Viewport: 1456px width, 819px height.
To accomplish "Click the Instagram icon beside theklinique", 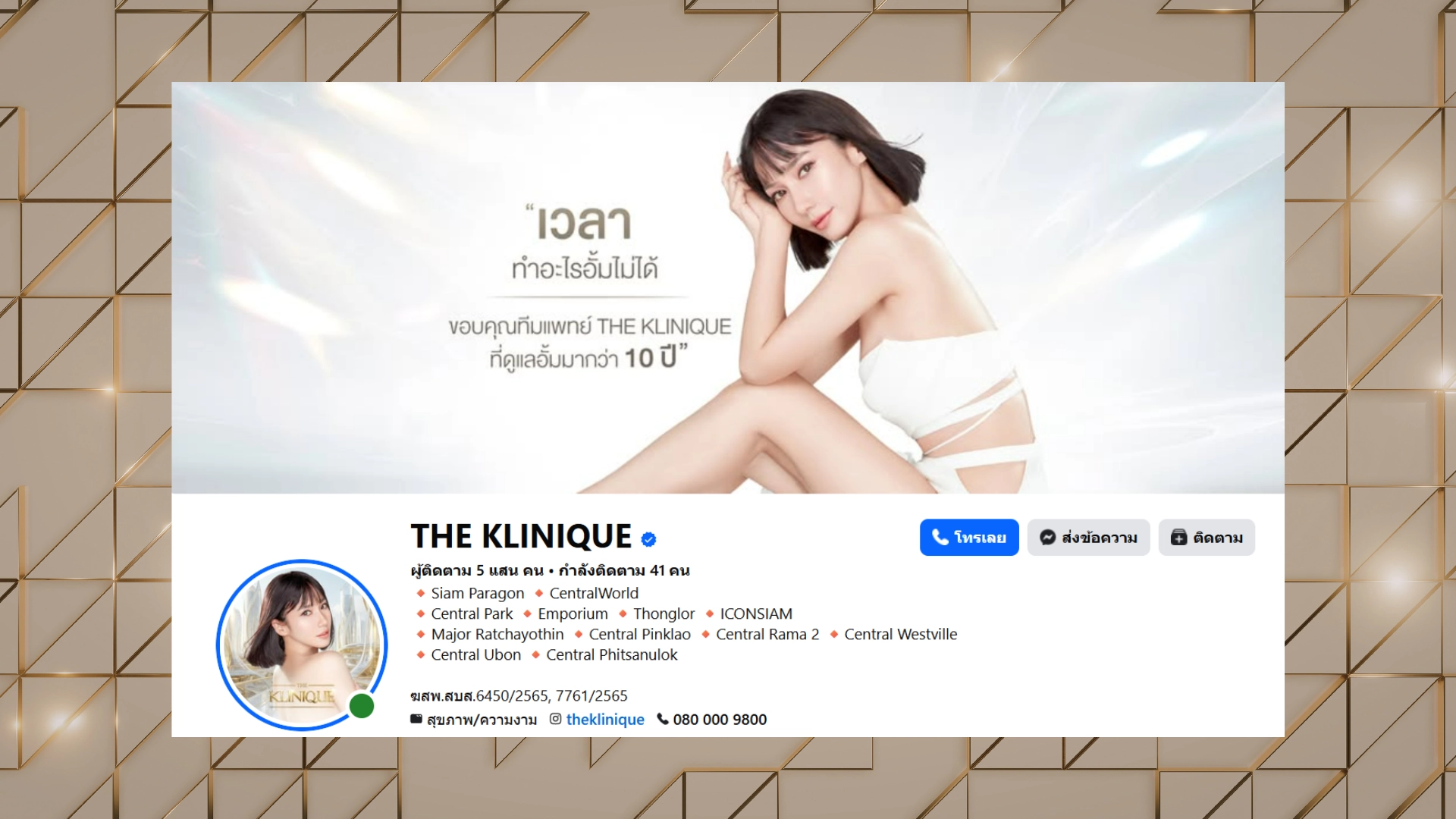I will (556, 719).
